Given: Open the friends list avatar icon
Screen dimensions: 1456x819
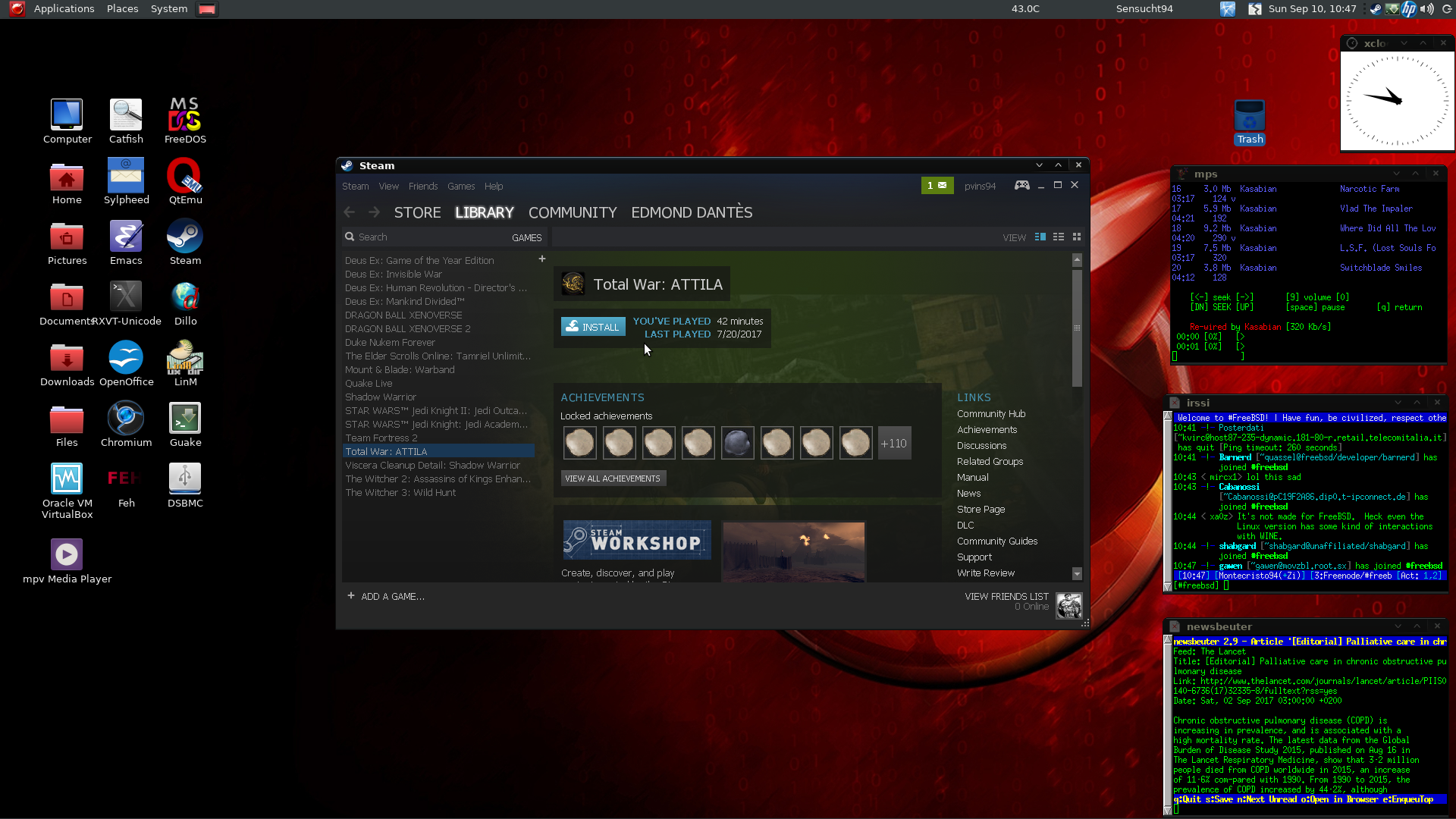Looking at the screenshot, I should click(x=1068, y=605).
